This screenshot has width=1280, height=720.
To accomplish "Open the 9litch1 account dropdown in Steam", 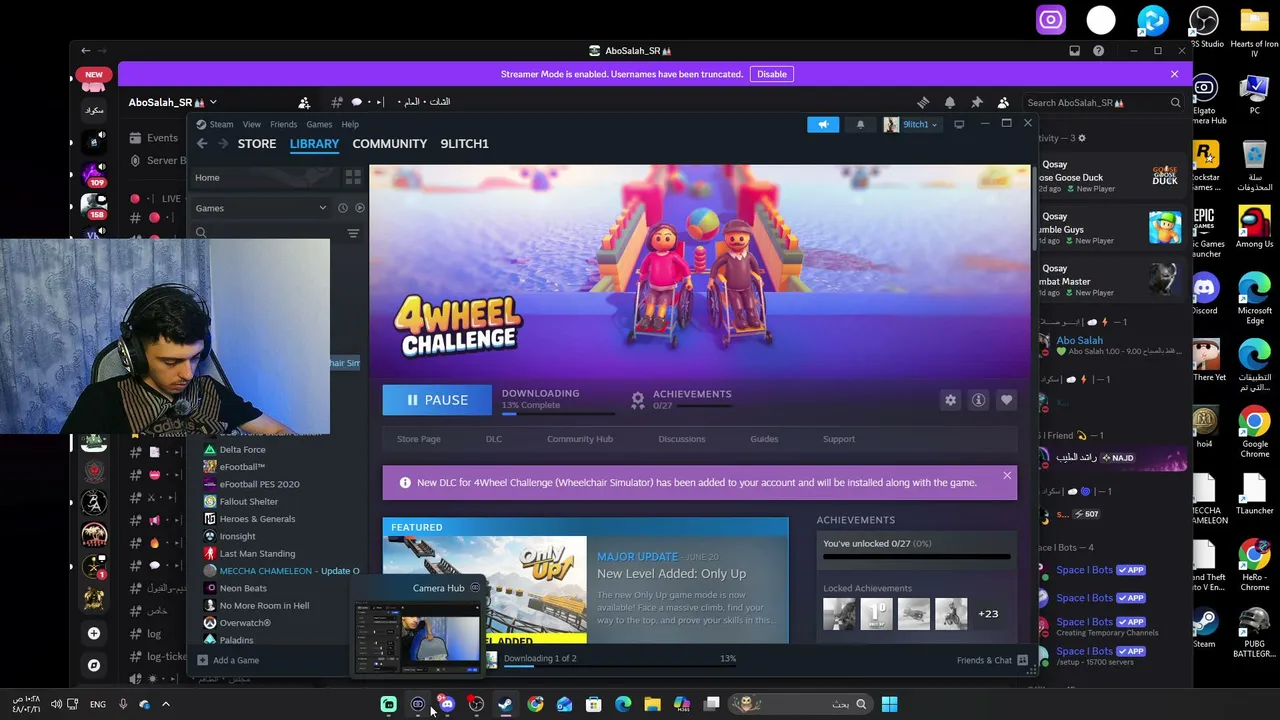I will point(911,124).
